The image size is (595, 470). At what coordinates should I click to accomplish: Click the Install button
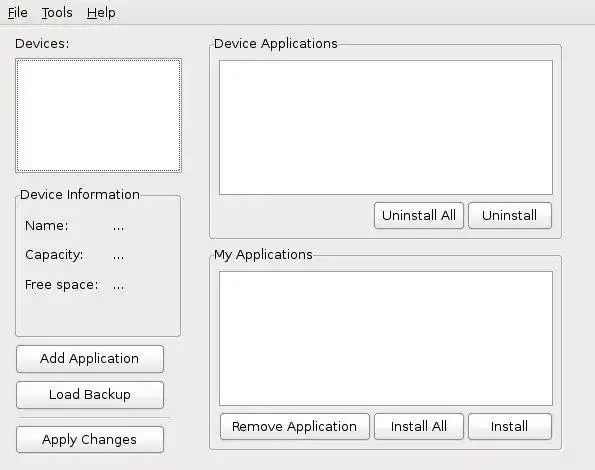(510, 427)
